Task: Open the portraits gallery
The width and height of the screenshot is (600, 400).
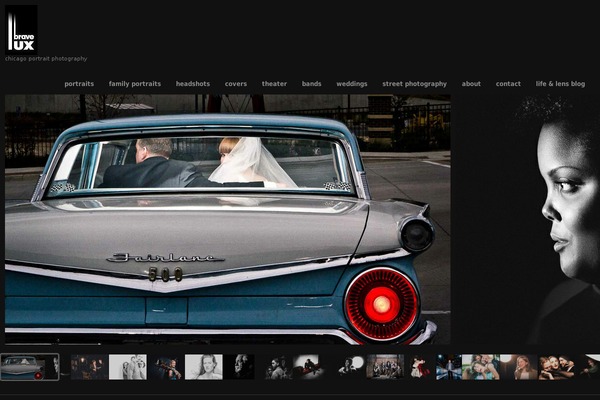Action: tap(79, 84)
